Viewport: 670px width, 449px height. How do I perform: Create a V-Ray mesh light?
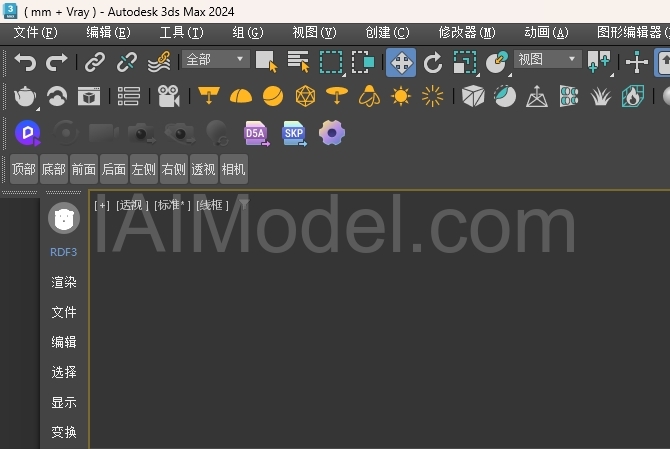coord(305,96)
